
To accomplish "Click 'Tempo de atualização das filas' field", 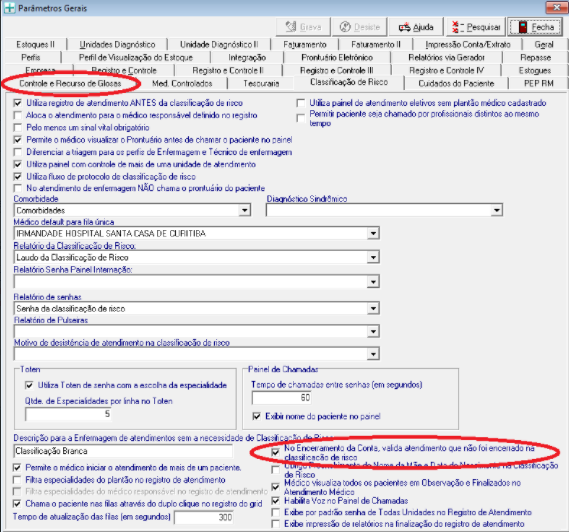I will click(x=204, y=517).
